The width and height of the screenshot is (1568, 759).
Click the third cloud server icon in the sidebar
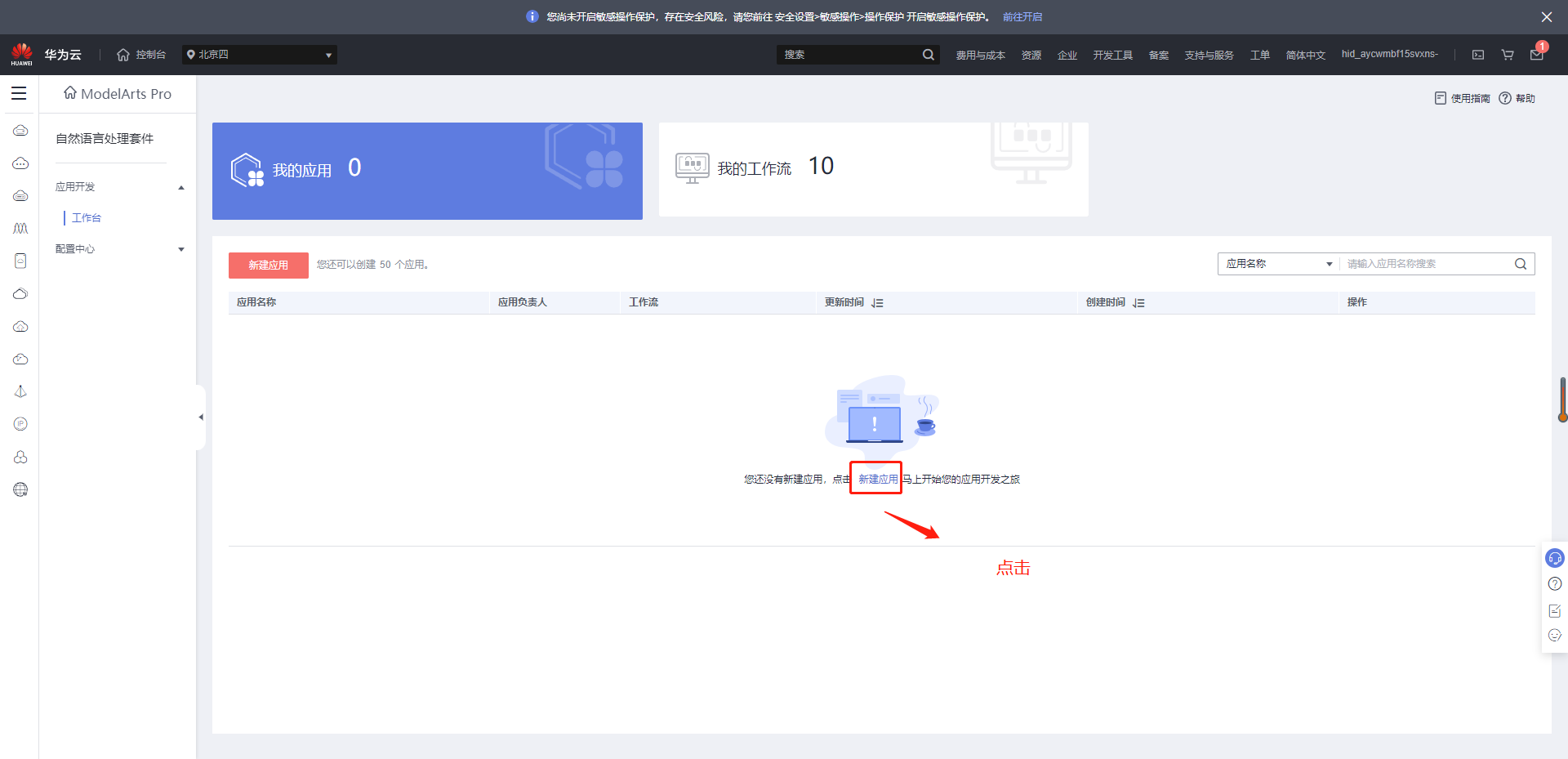tap(20, 196)
